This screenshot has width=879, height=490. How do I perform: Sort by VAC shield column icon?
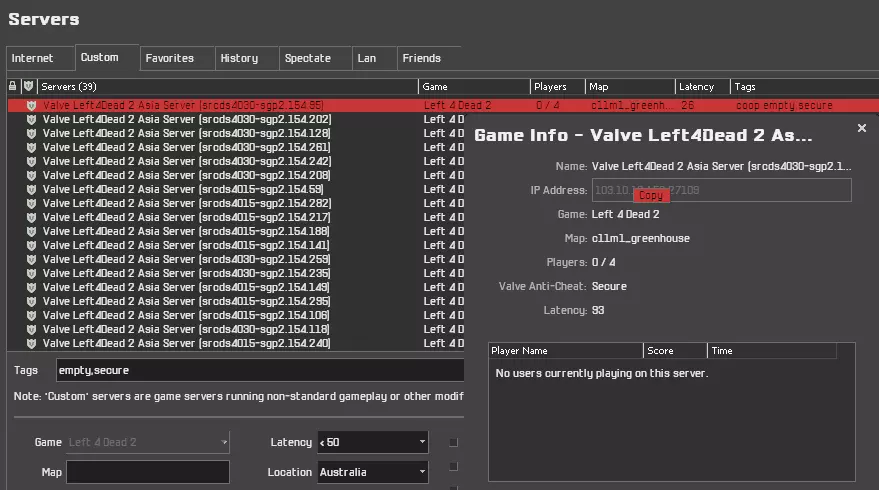point(29,86)
